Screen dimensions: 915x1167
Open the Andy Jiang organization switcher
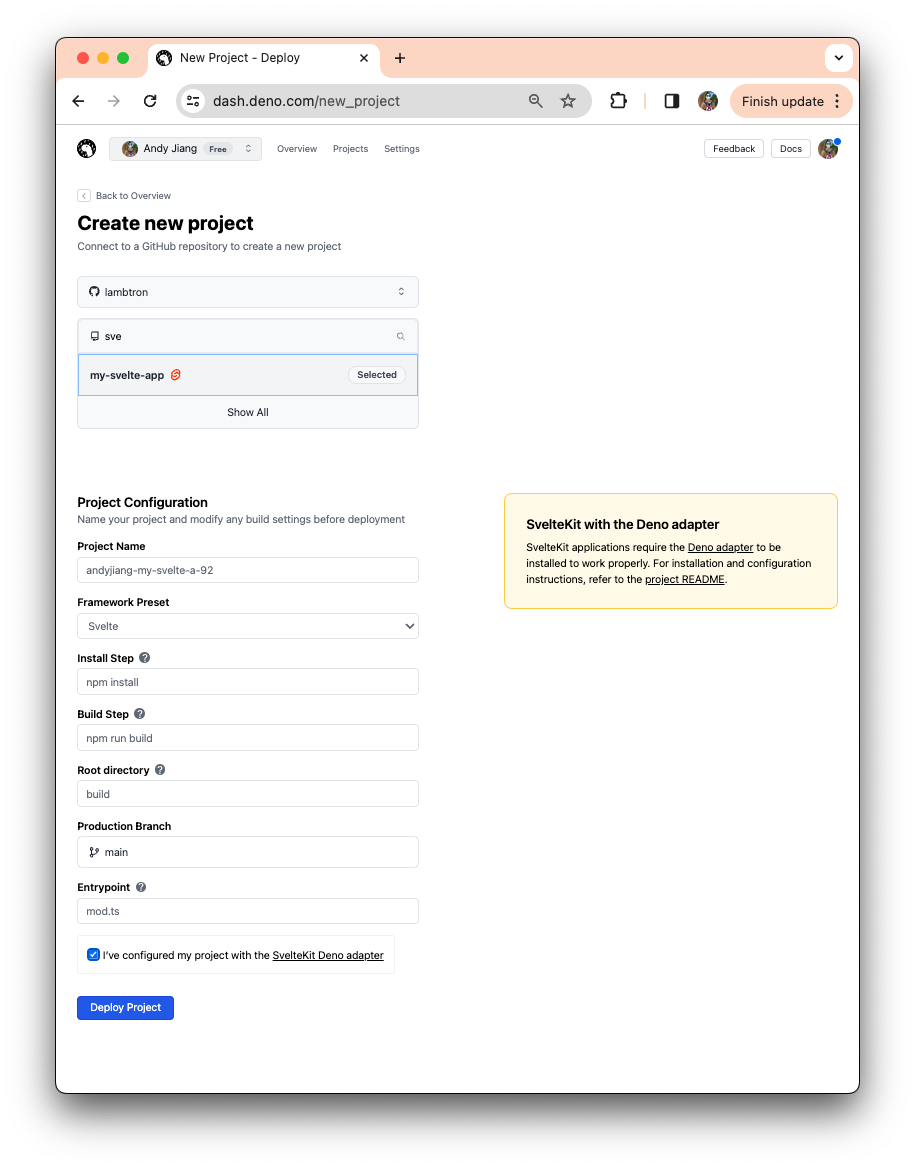(186, 149)
